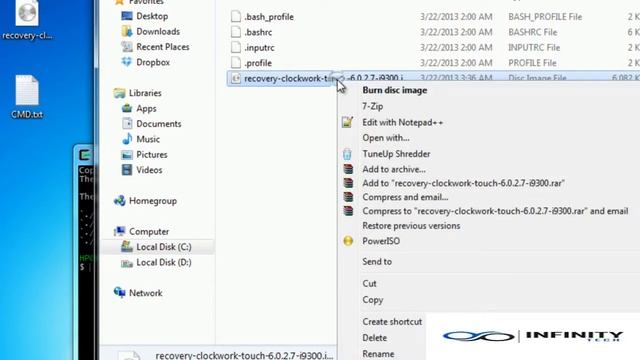
Task: Select the .profile file
Action: pos(258,63)
